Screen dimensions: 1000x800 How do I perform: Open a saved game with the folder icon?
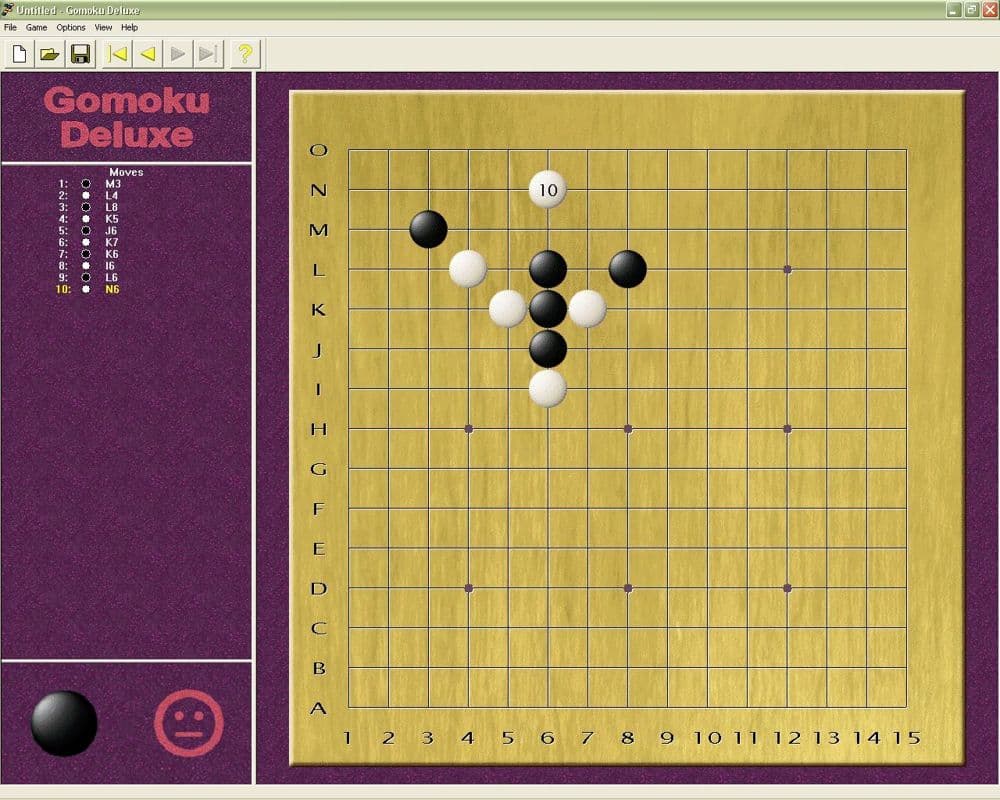[x=50, y=54]
